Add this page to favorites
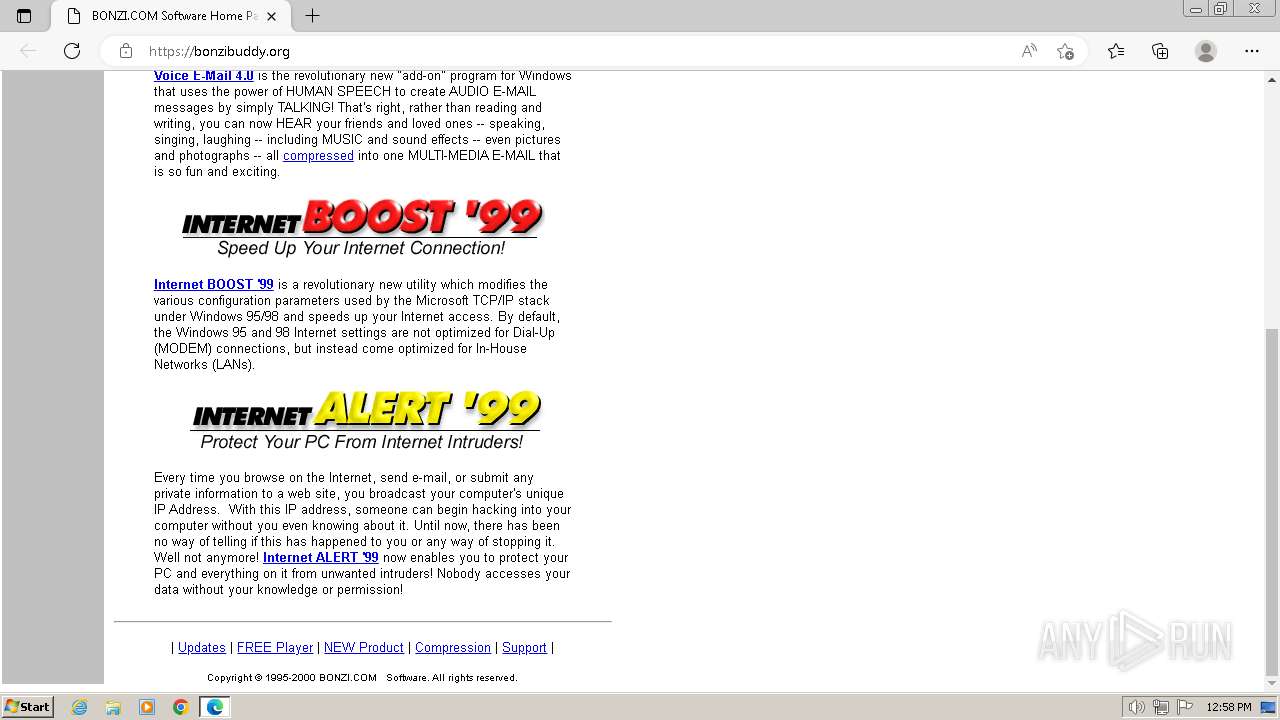 [x=1065, y=51]
